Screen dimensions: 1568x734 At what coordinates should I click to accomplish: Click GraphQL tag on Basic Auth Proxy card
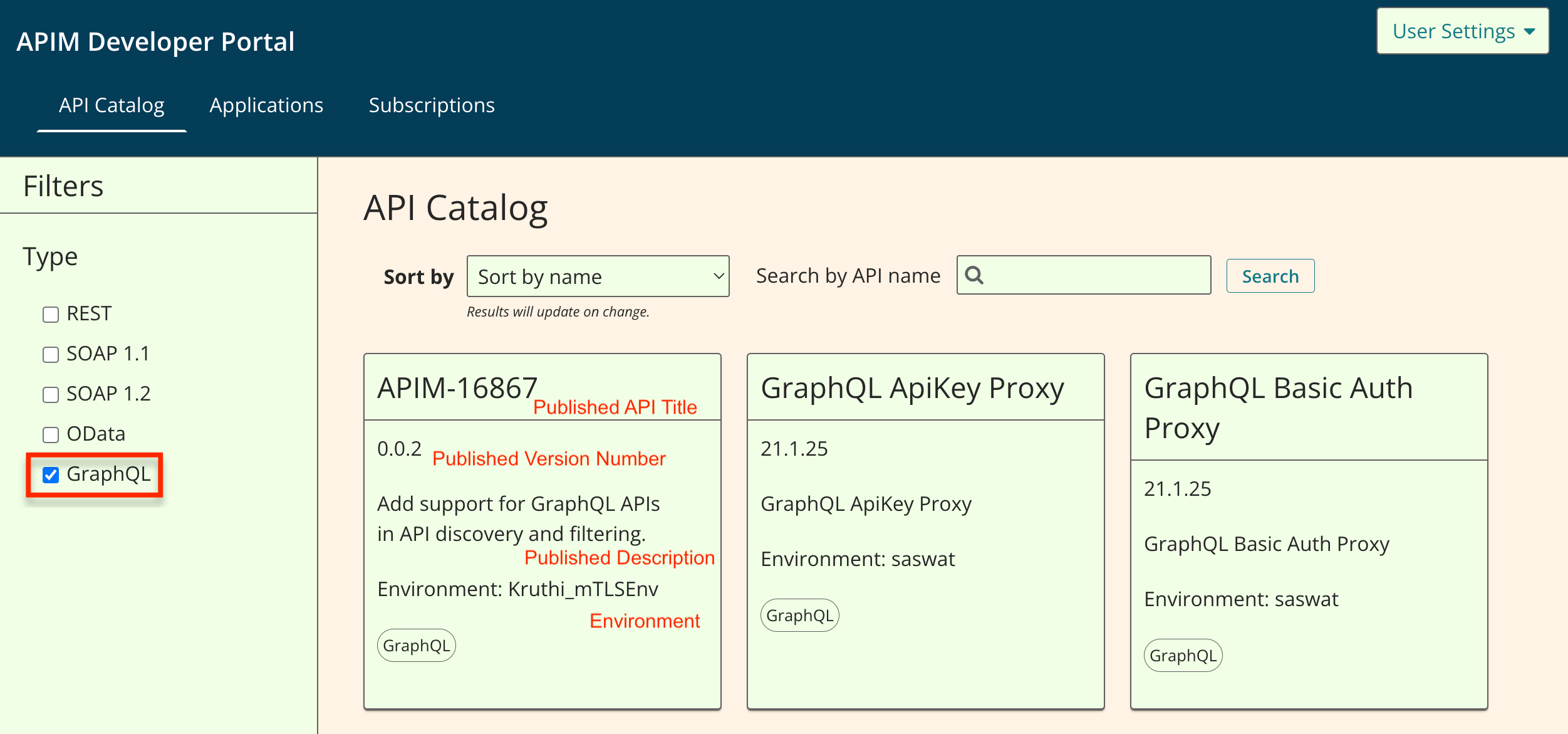pyautogui.click(x=1183, y=655)
